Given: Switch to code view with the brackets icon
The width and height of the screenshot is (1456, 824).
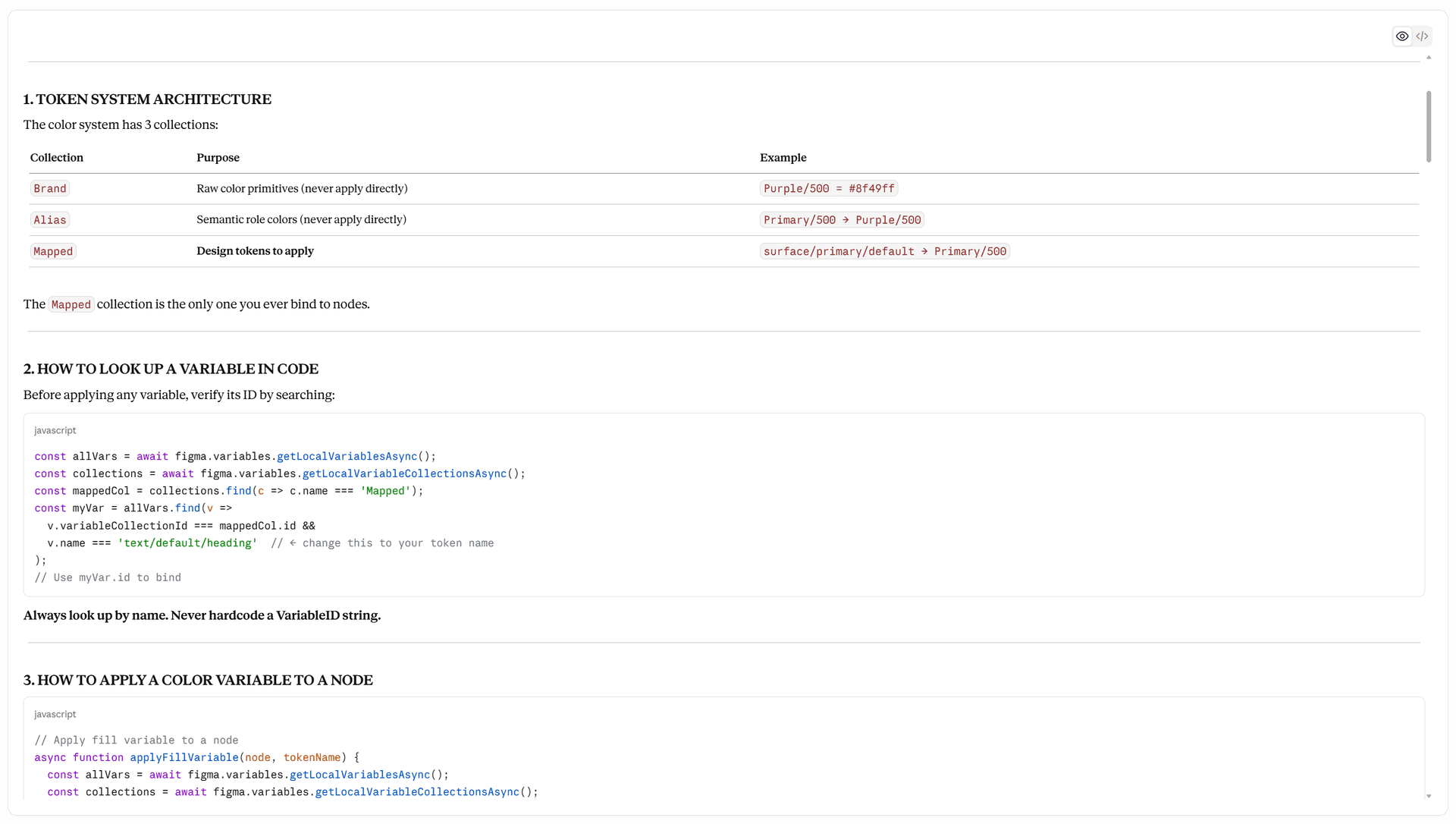Looking at the screenshot, I should [1422, 36].
